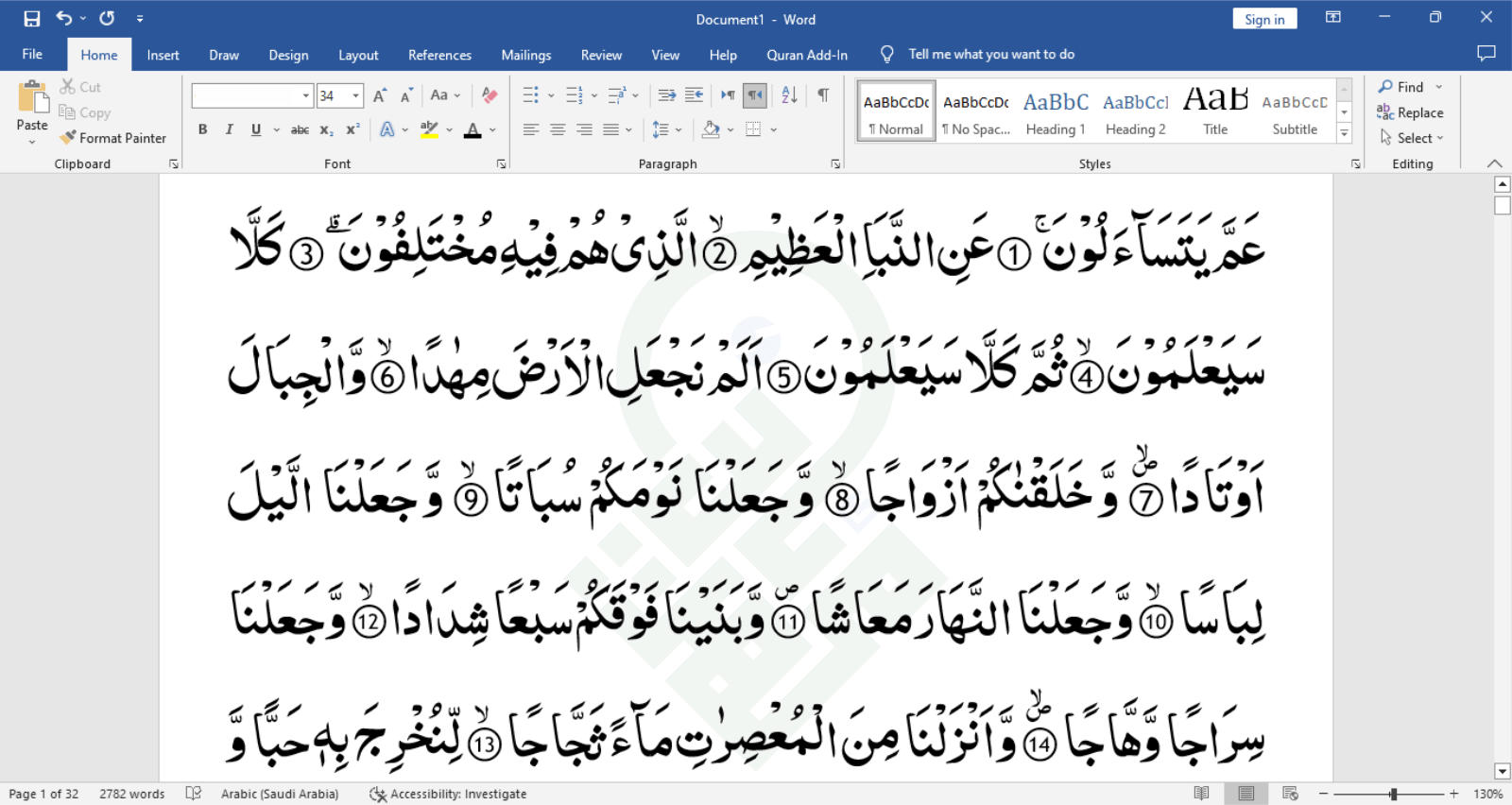The image size is (1512, 805).
Task: Expand the Styles gallery More arrow
Action: tap(1344, 133)
